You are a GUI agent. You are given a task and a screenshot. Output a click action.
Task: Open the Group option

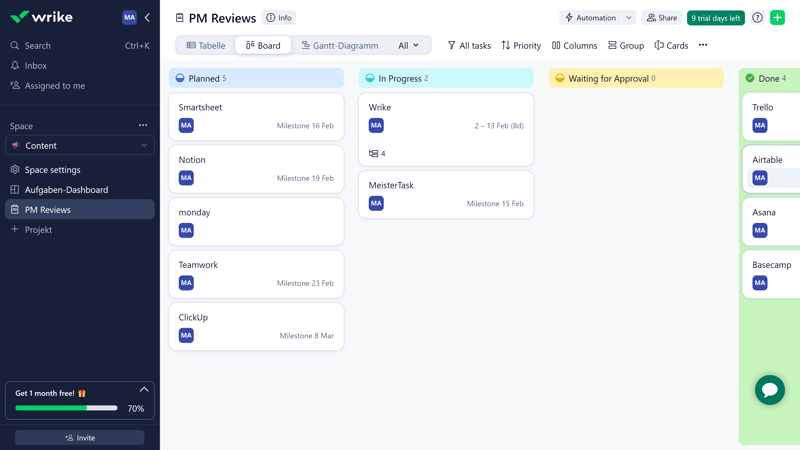click(626, 45)
